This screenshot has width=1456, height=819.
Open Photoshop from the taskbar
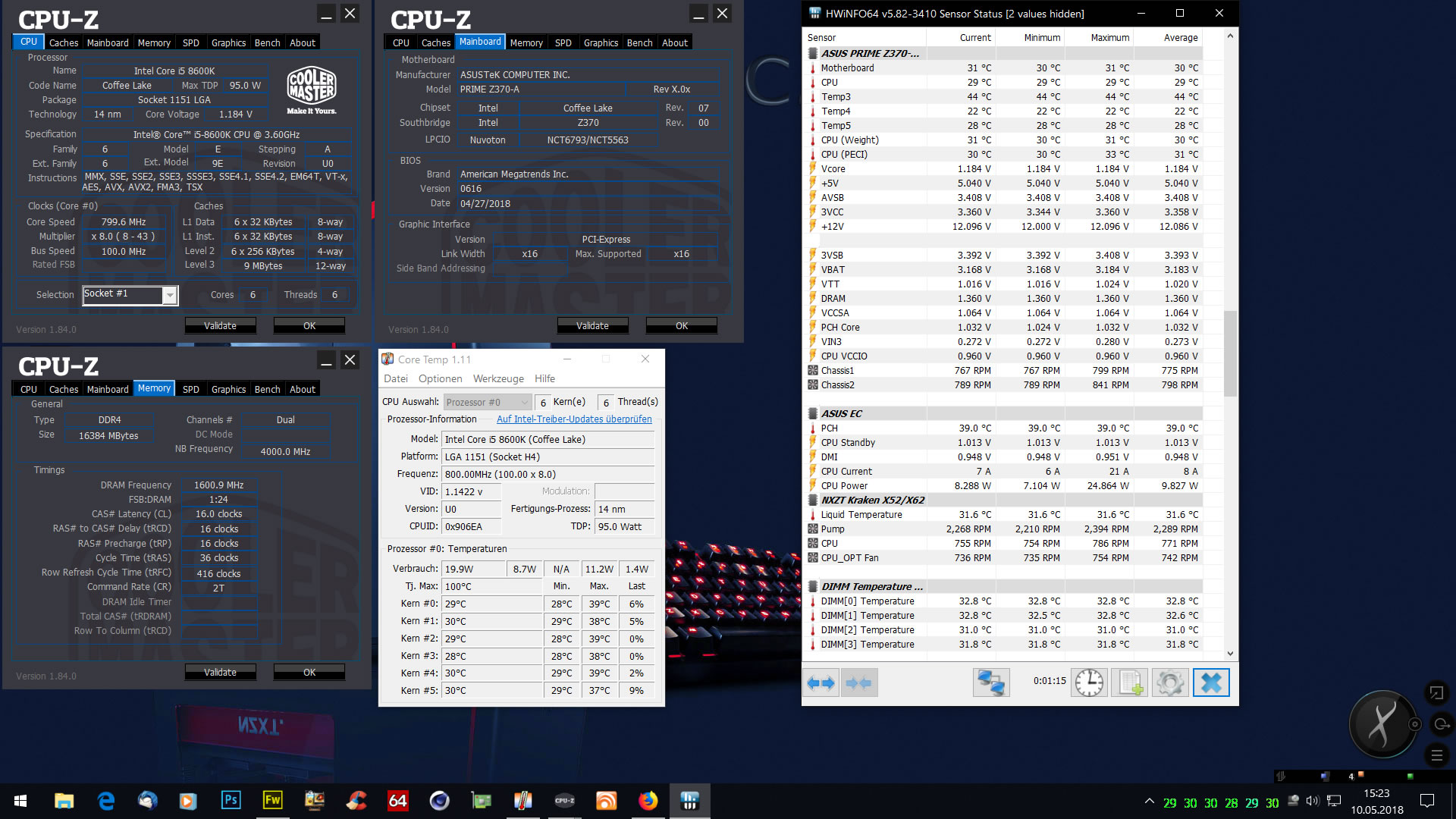231,801
